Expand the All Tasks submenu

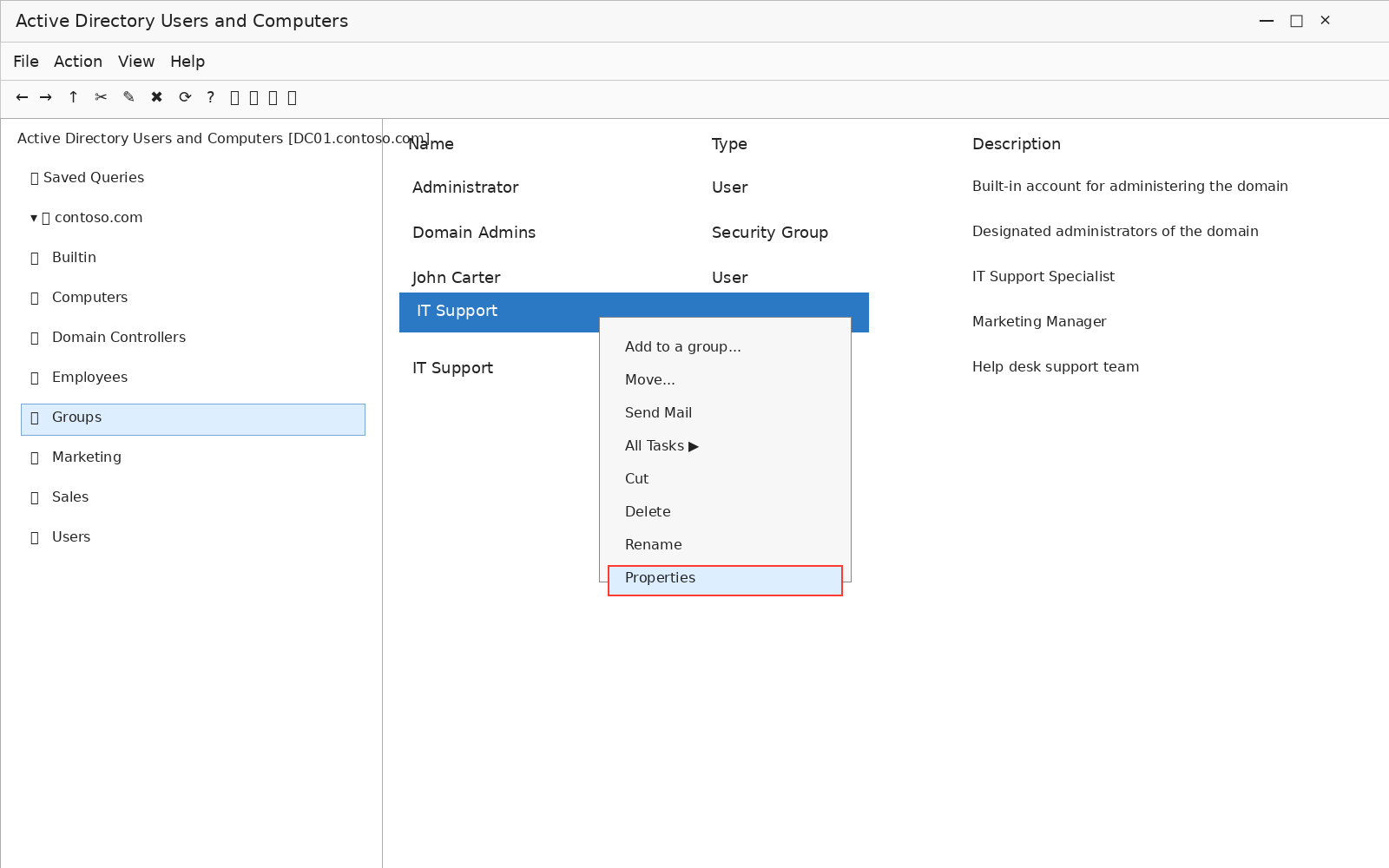pos(662,446)
